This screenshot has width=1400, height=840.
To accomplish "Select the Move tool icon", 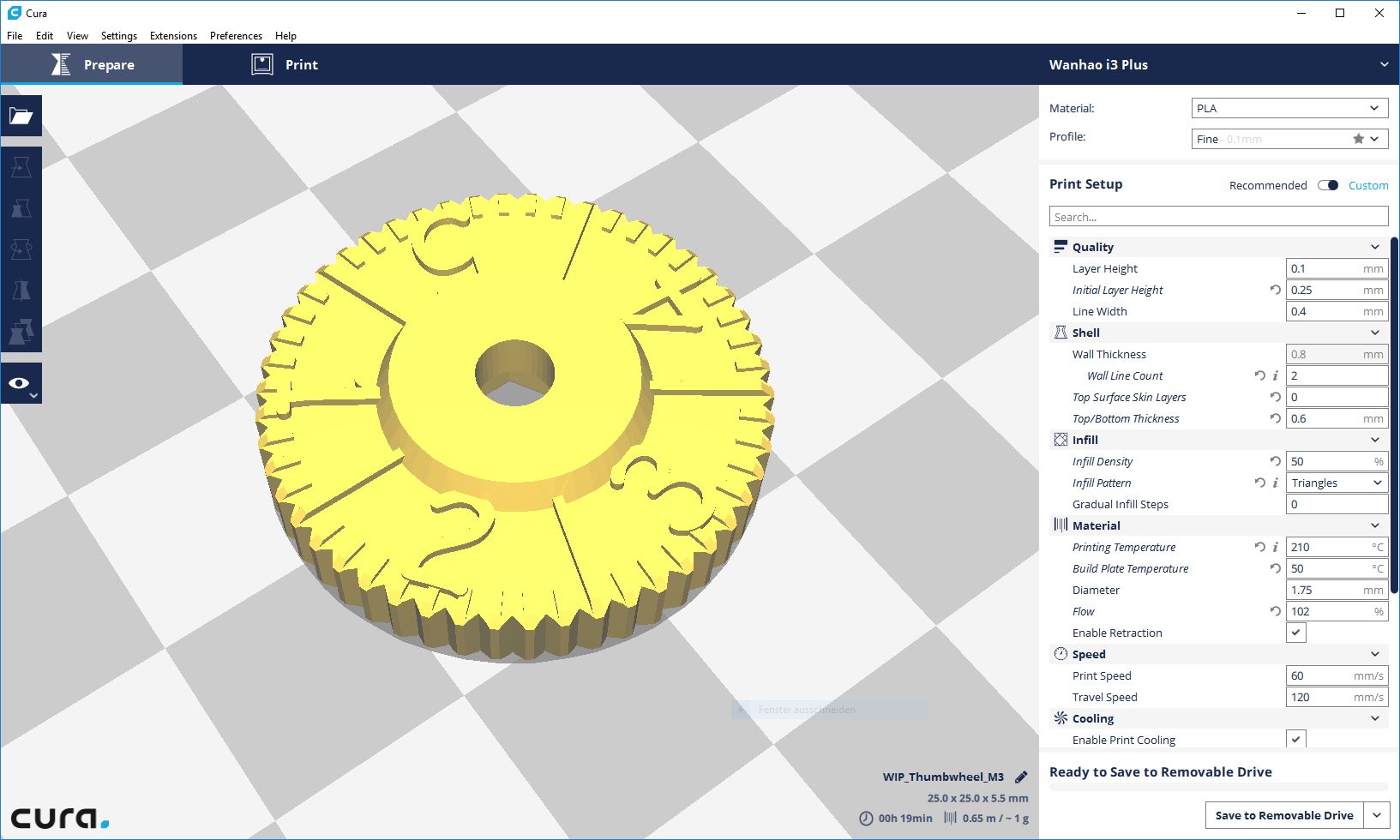I will 21,166.
